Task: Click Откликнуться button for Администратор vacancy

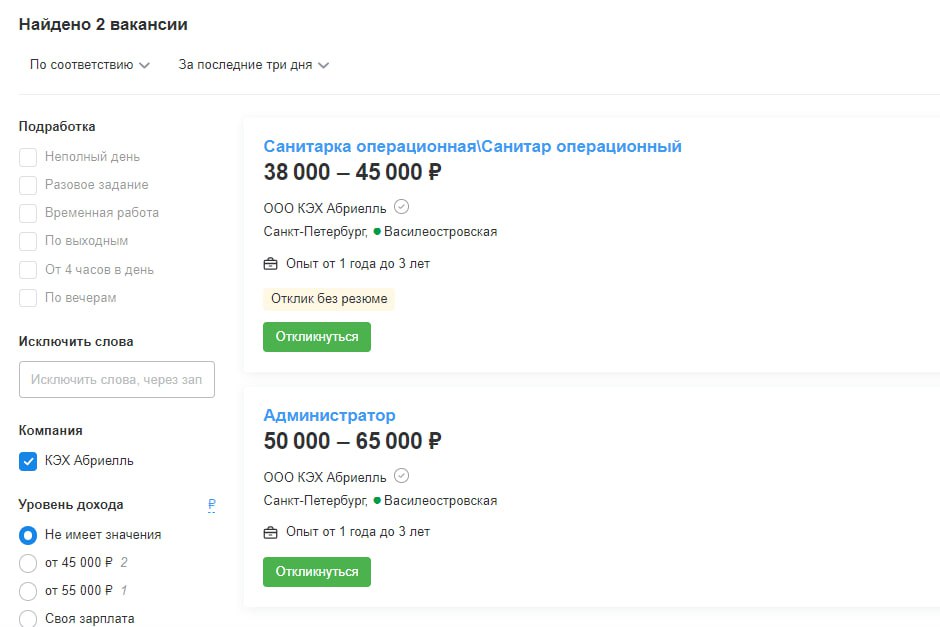Action: (x=317, y=572)
